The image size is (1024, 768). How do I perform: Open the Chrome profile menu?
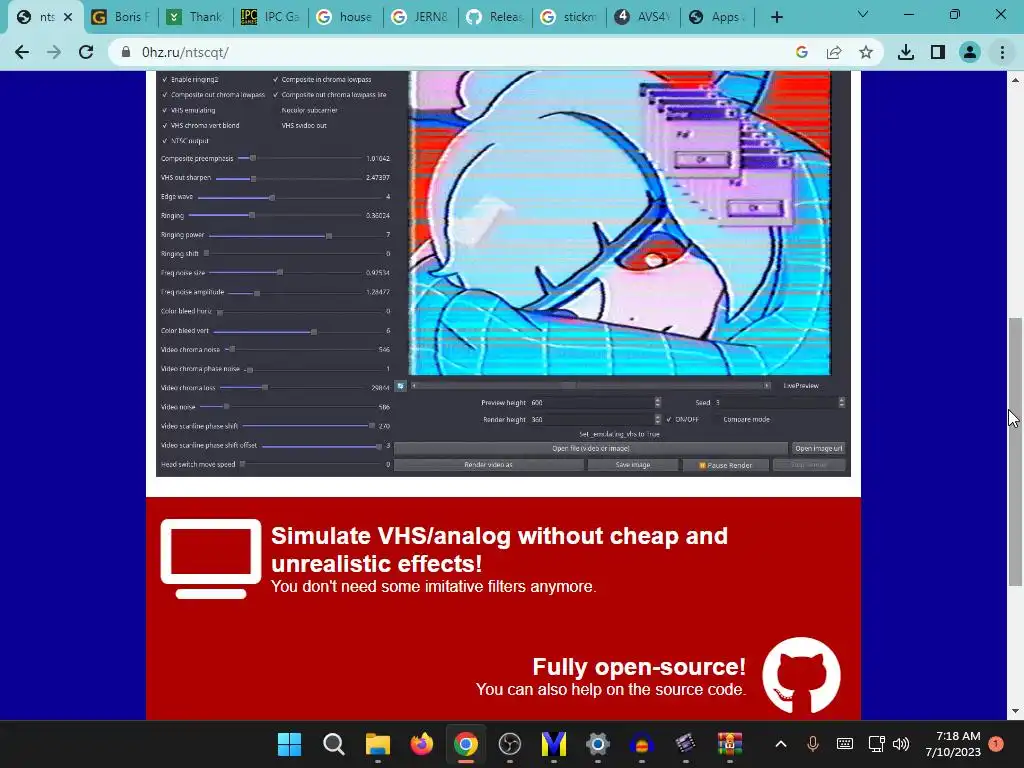tap(970, 52)
